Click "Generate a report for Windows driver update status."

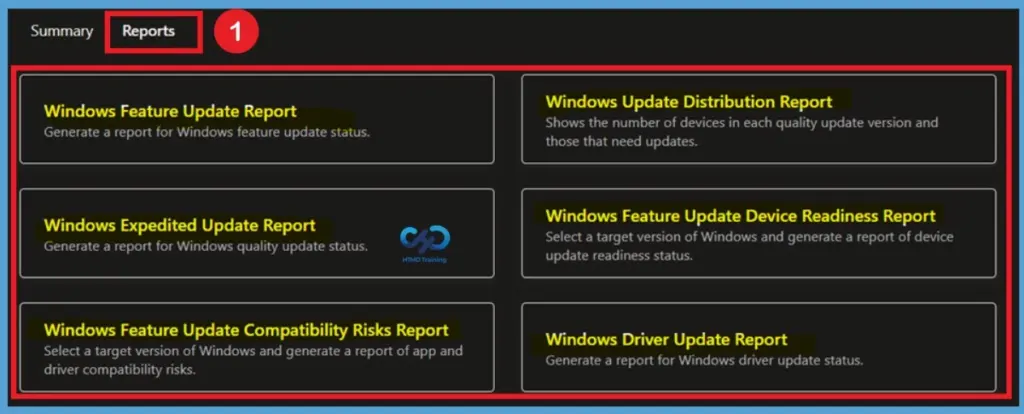(x=705, y=360)
